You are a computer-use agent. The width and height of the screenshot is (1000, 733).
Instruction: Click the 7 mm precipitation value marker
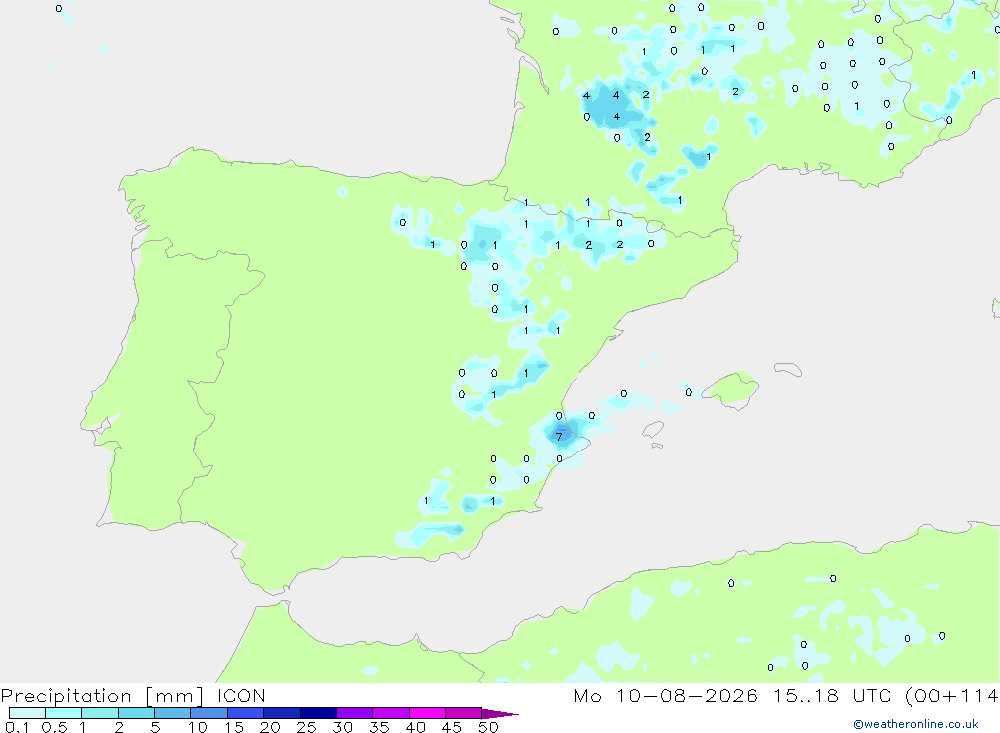pos(559,437)
